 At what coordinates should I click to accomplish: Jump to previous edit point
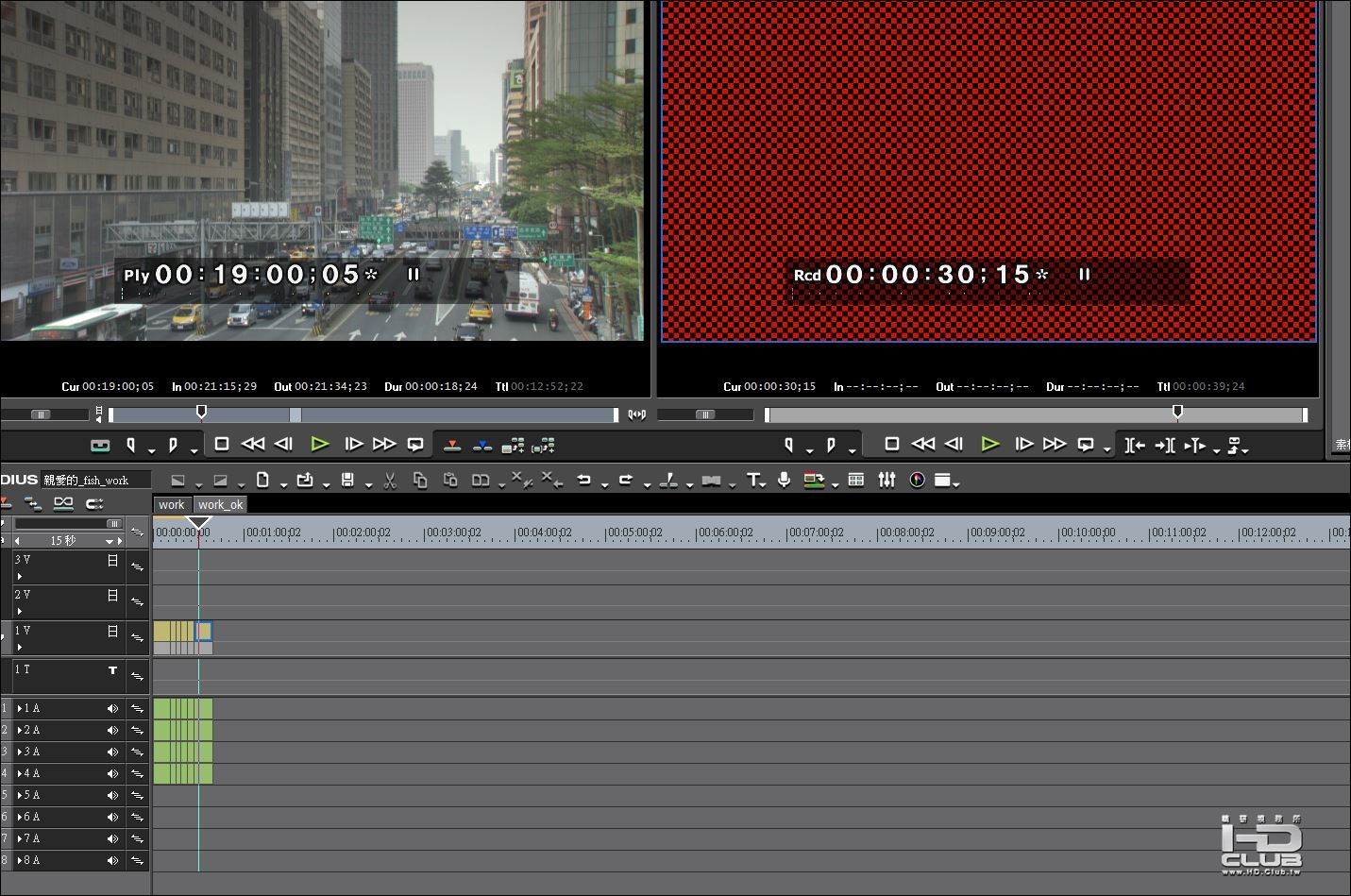pyautogui.click(x=1135, y=445)
